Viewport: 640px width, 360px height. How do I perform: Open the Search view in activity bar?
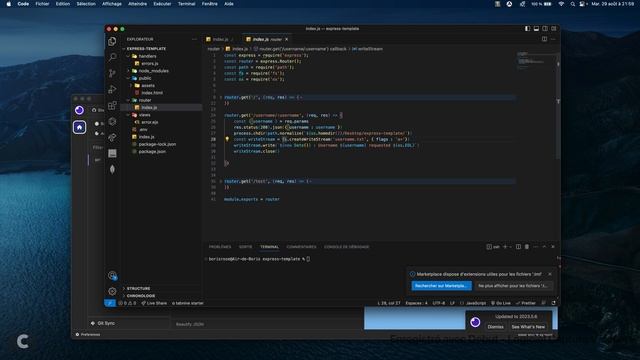[x=112, y=57]
